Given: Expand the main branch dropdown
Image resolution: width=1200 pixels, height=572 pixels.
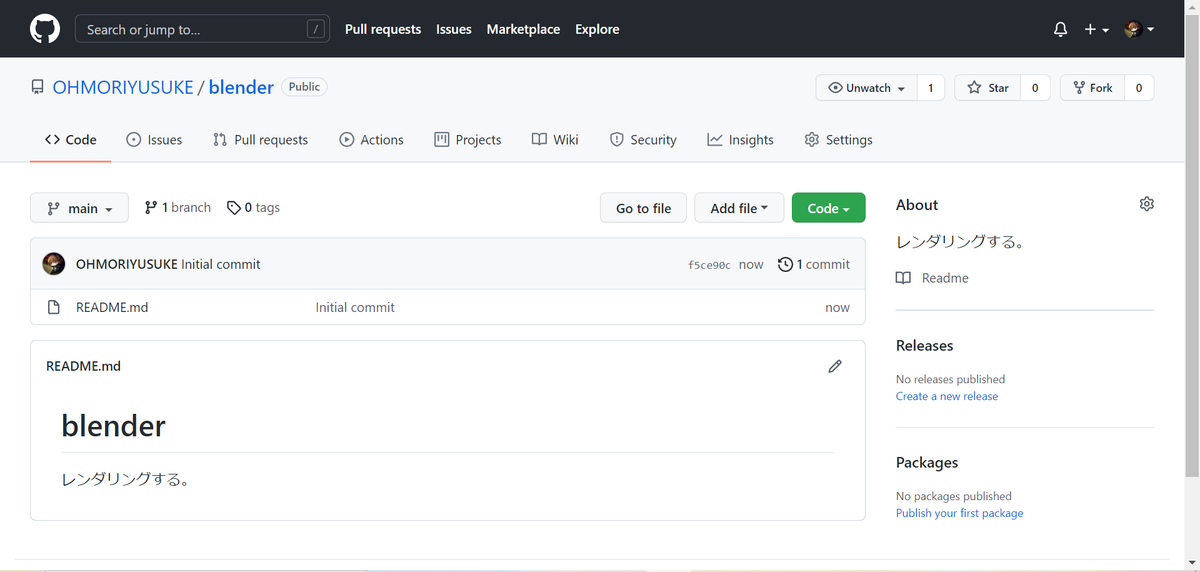Looking at the screenshot, I should pos(79,208).
